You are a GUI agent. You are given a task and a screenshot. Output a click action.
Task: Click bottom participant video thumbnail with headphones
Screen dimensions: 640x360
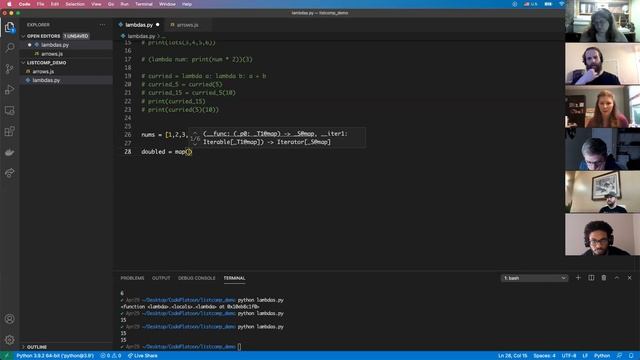pos(602,235)
